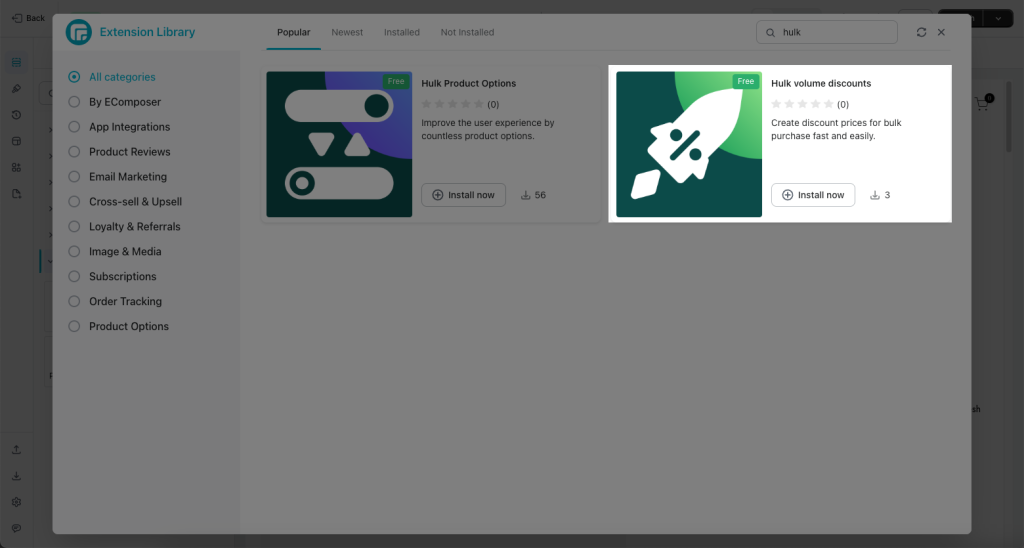Image resolution: width=1024 pixels, height=548 pixels.
Task: Go back using the Back button
Action: (28, 18)
